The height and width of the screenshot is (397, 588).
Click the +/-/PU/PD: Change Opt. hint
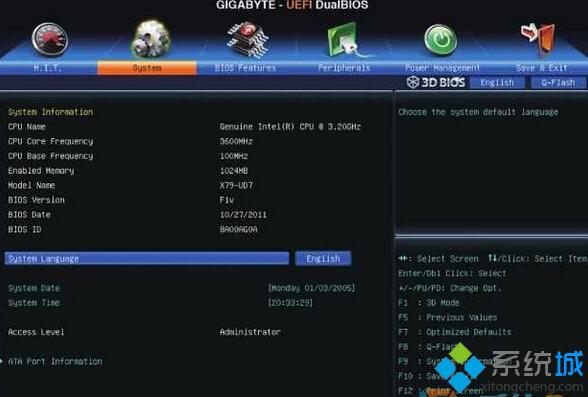coord(450,288)
